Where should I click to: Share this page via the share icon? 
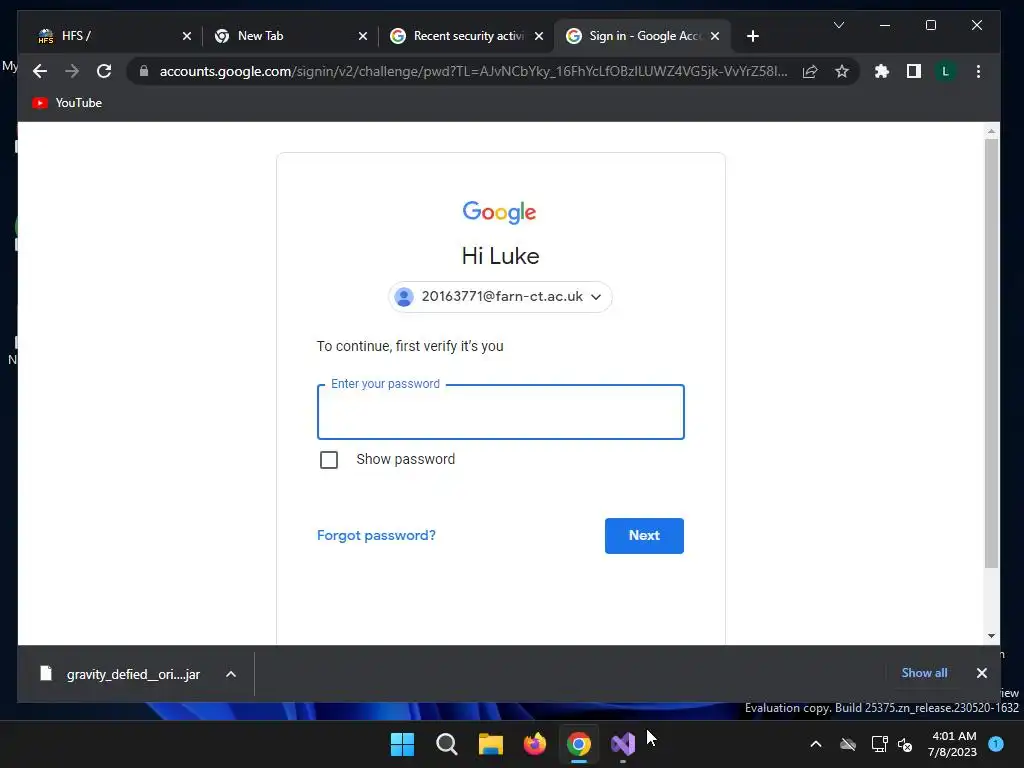pos(810,71)
